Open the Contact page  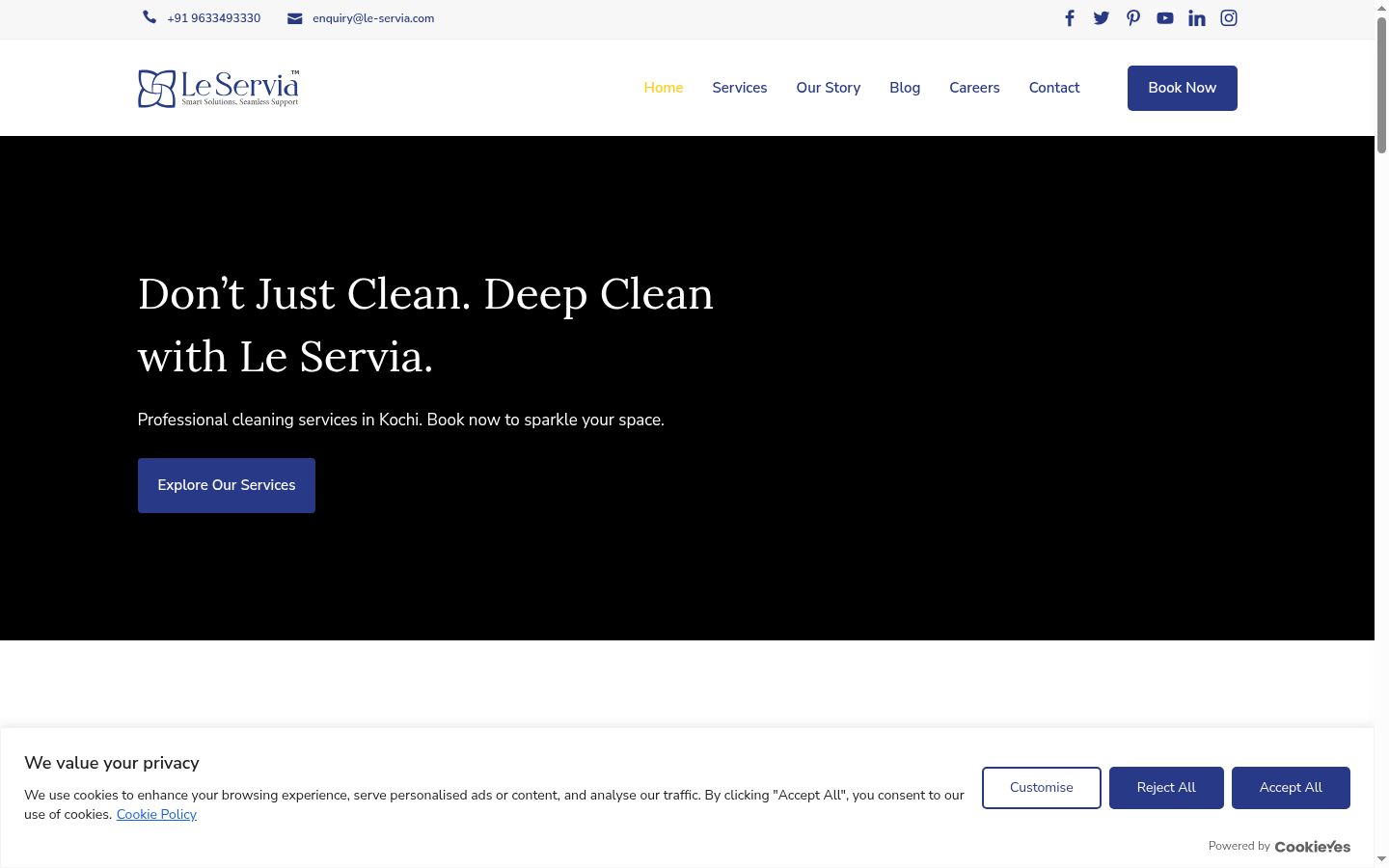point(1054,88)
